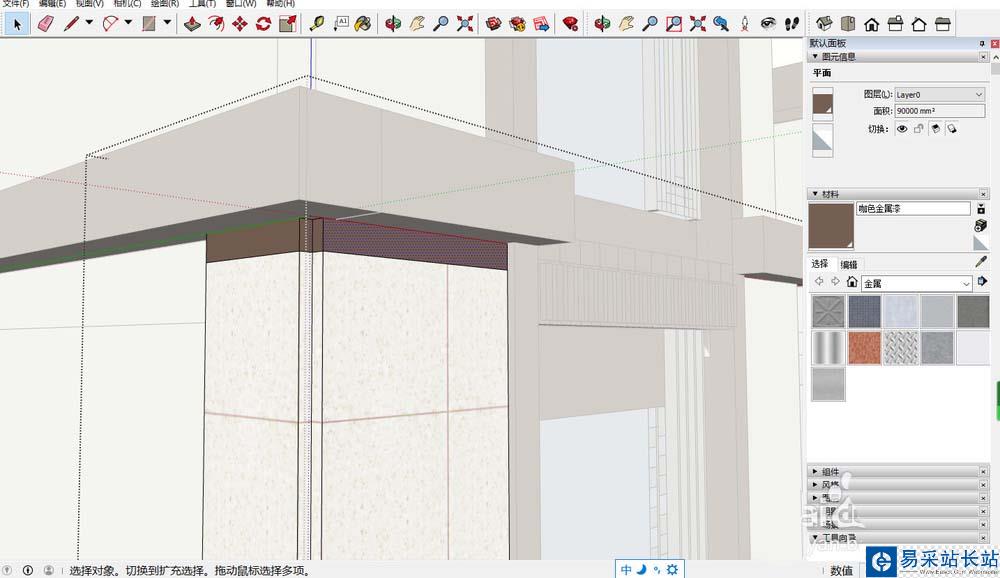1000x578 pixels.
Task: Select the Position Camera tool
Action: tap(745, 24)
